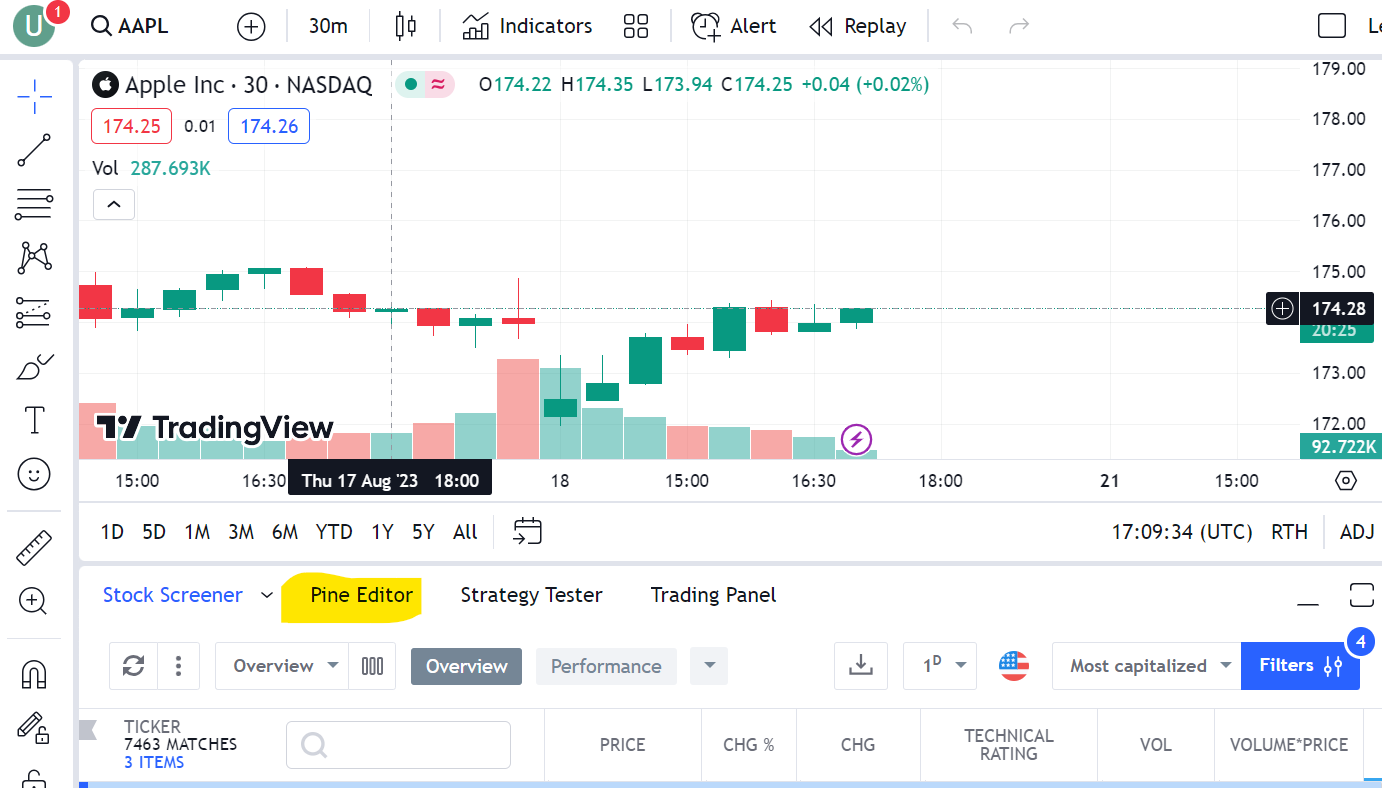1382x788 pixels.
Task: Open the timezone 17:09:34 (UTC) menu
Action: [1182, 532]
